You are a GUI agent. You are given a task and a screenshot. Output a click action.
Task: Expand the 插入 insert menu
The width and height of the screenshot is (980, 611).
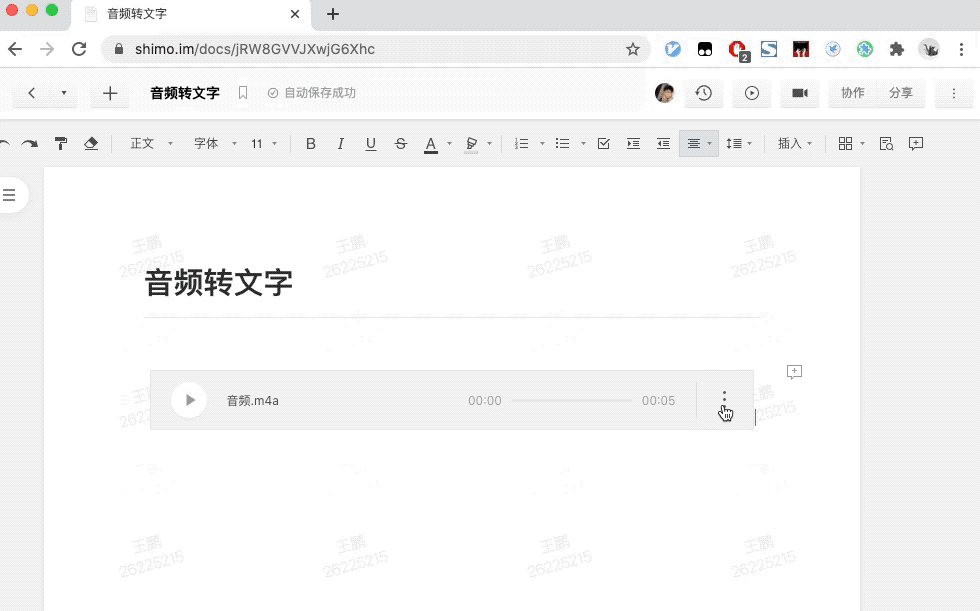coord(793,143)
